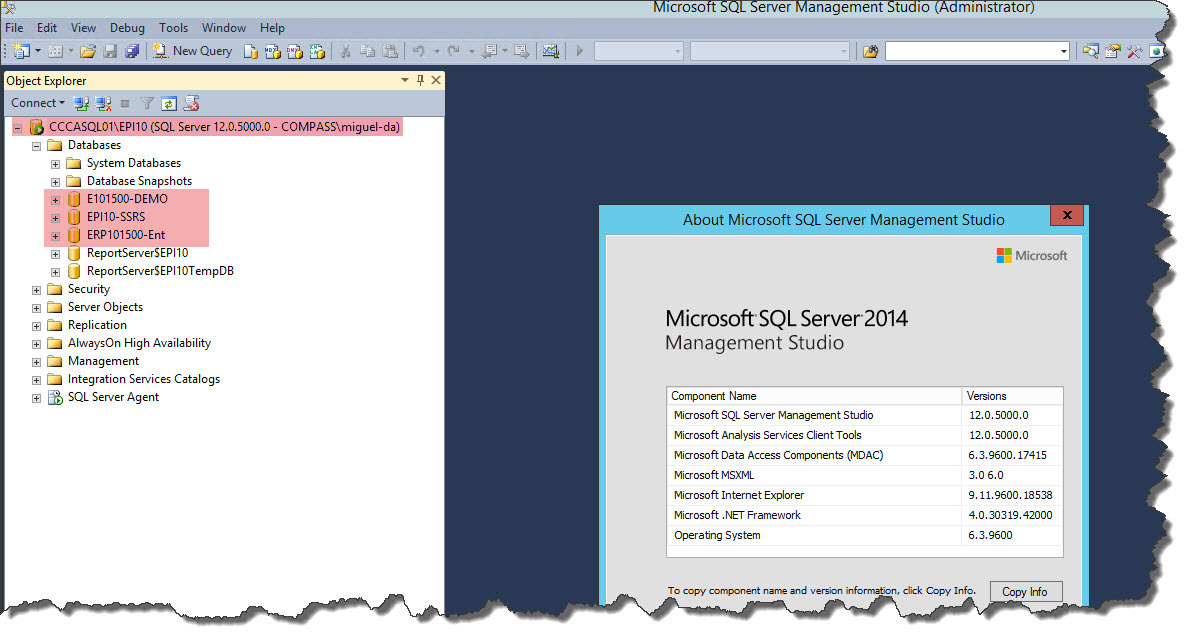Select AlwaysOn High Availability node
The image size is (1192, 641).
(x=139, y=343)
